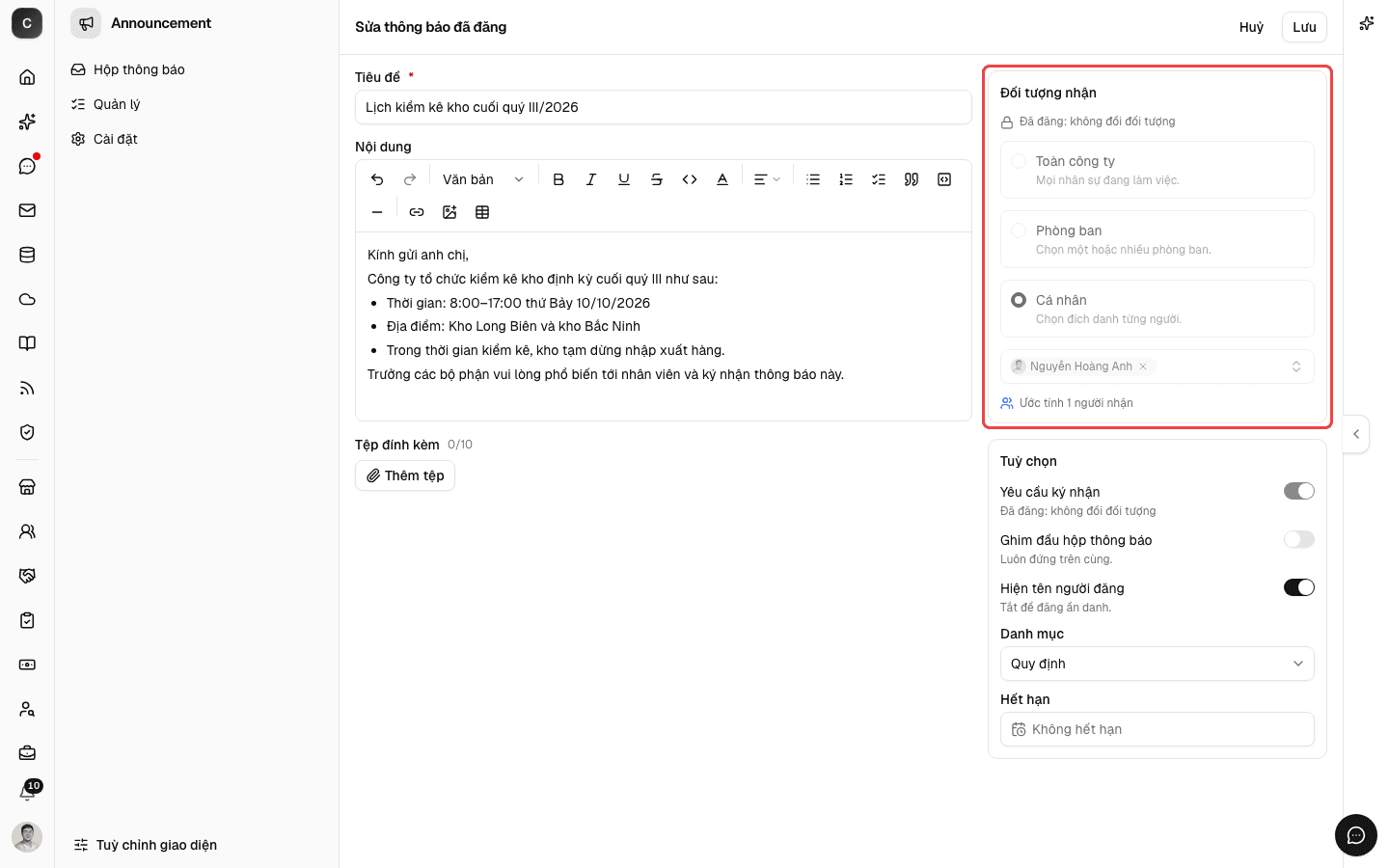Click the redo icon in editor toolbar
The height and width of the screenshot is (868, 1389).
point(410,179)
